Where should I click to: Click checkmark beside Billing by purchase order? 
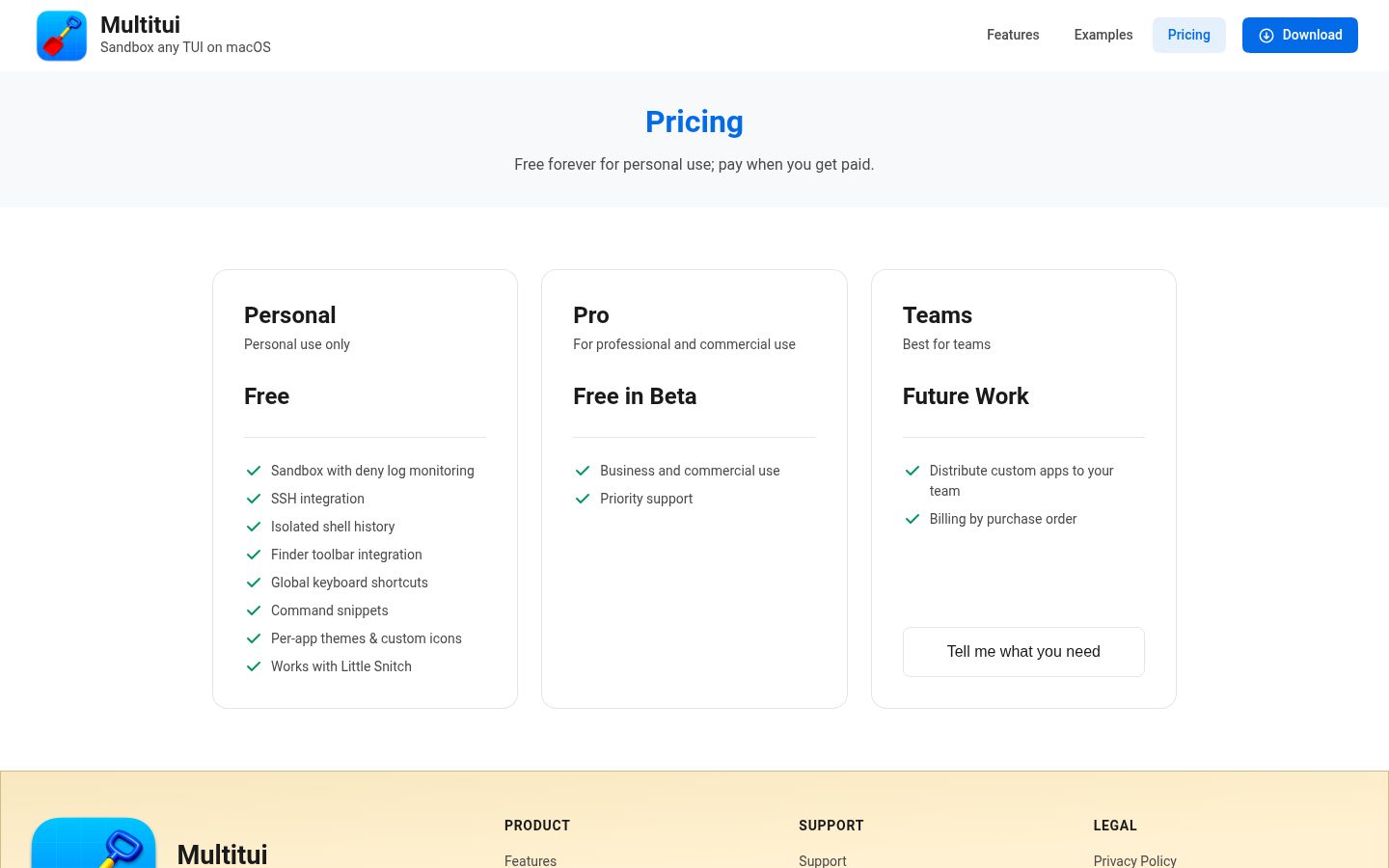912,519
